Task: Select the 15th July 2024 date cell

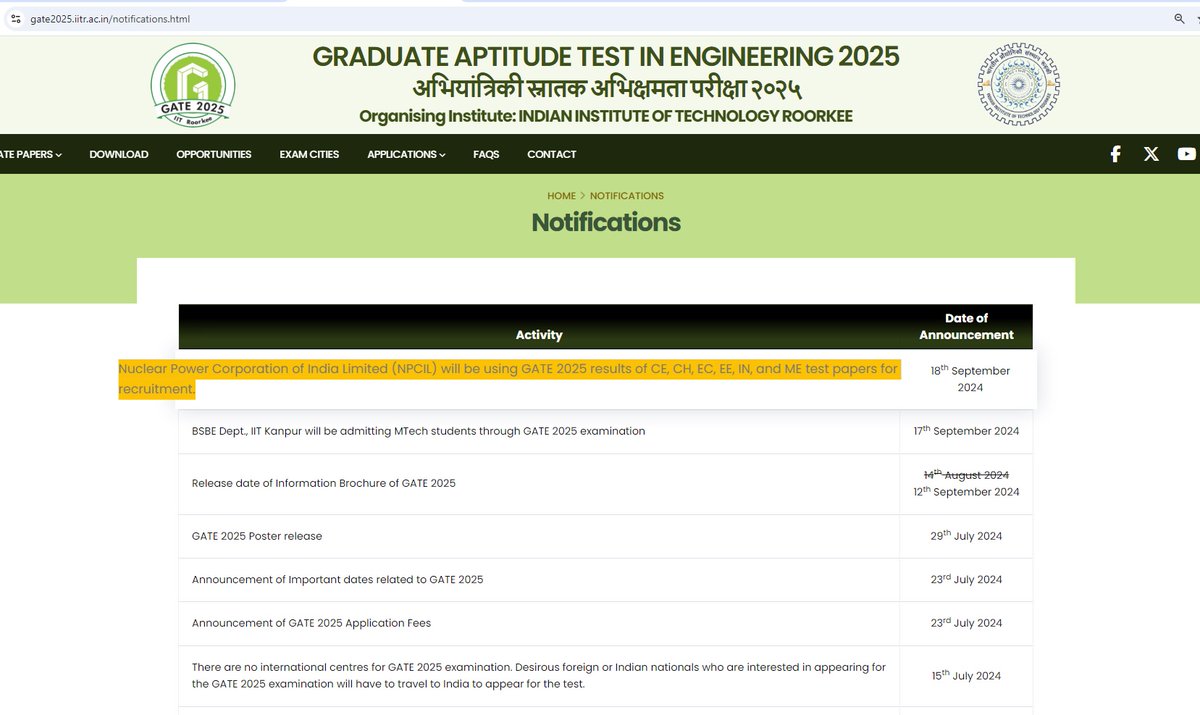Action: 966,676
